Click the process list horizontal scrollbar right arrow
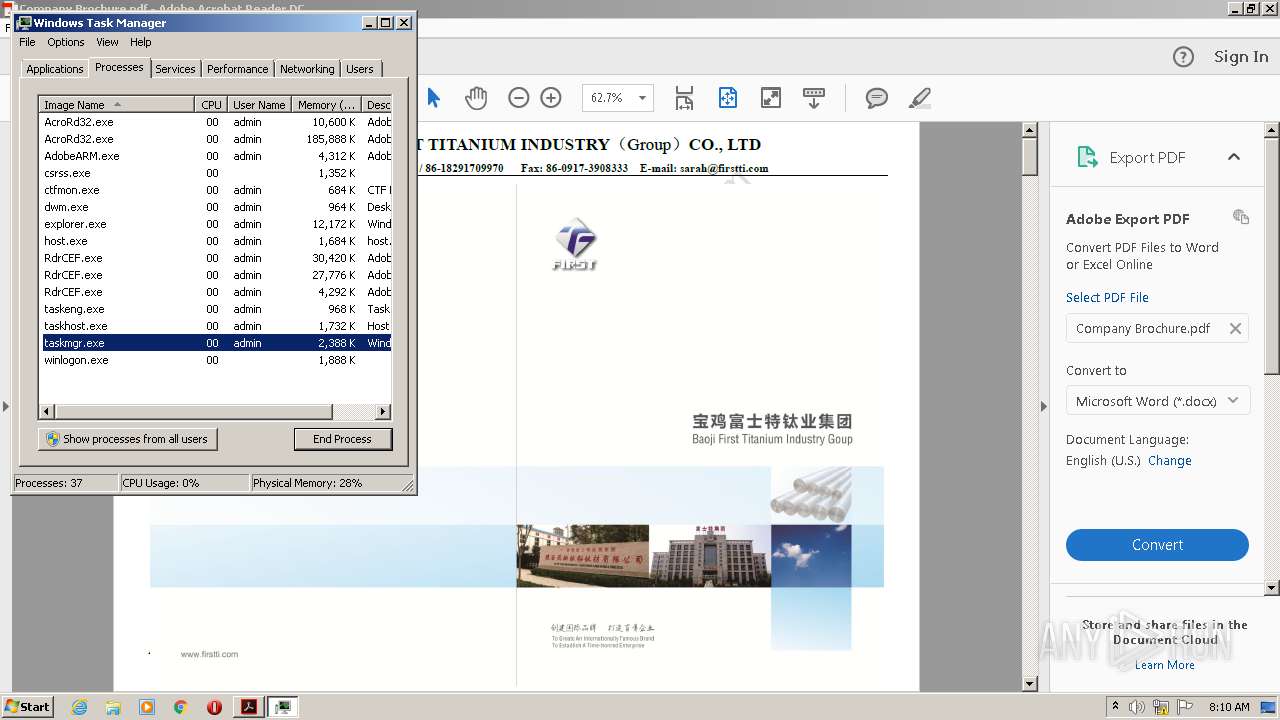 tap(383, 411)
